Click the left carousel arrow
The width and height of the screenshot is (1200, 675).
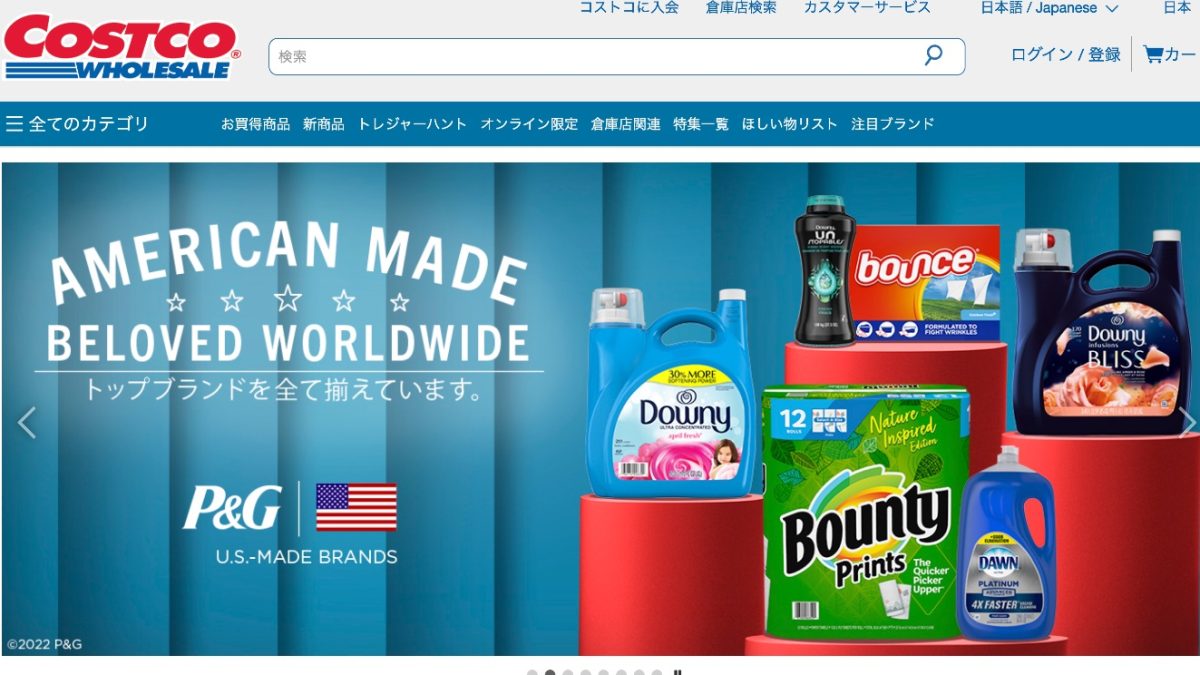pos(27,422)
